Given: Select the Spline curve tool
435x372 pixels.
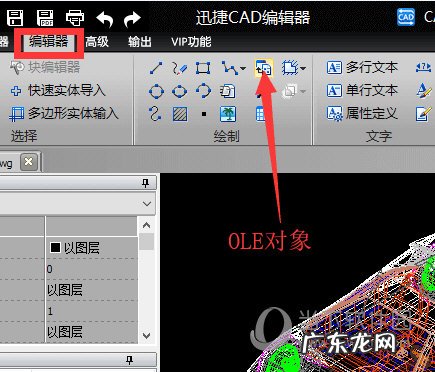Looking at the screenshot, I should (x=156, y=114).
